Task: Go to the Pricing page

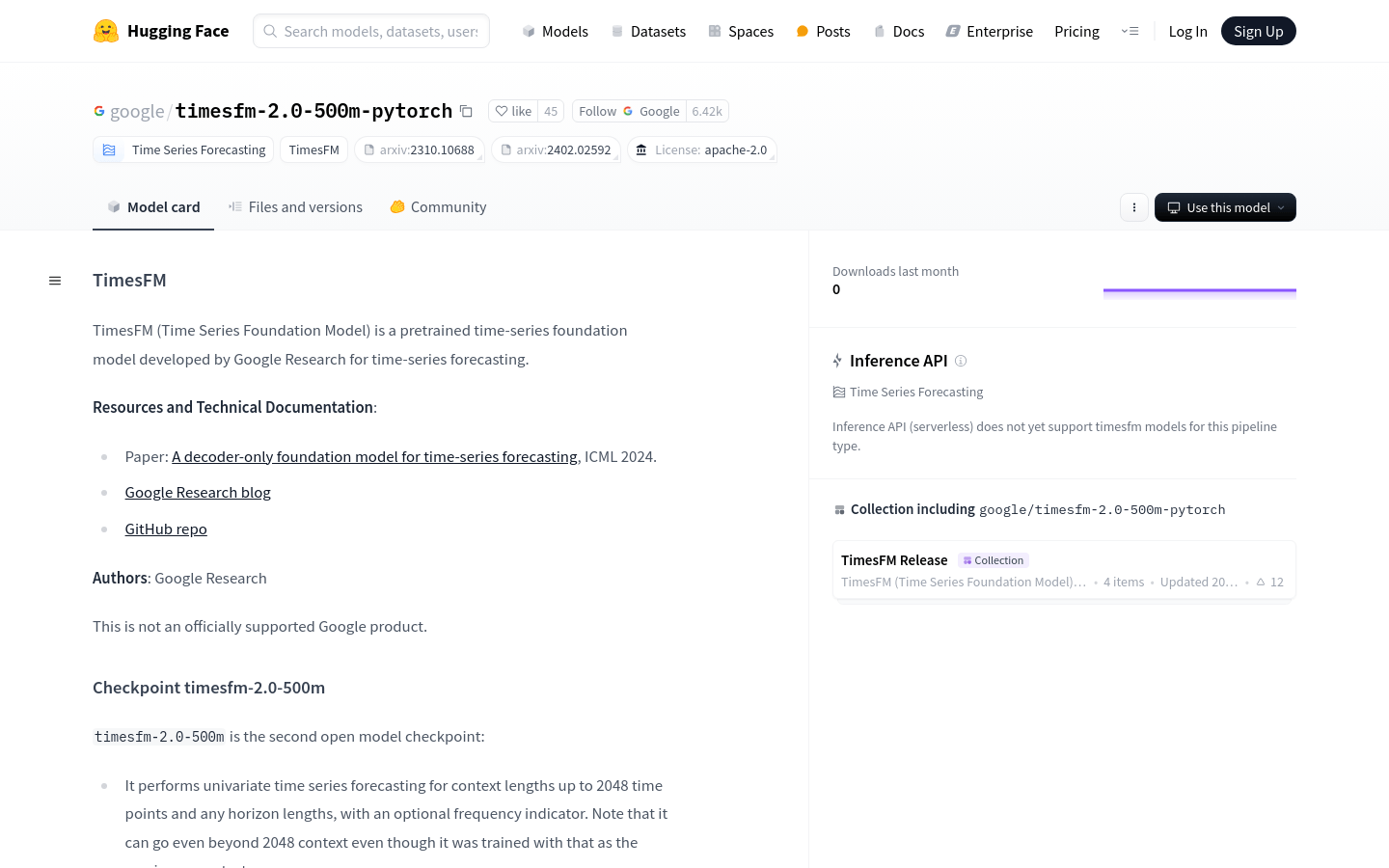Action: 1076,31
